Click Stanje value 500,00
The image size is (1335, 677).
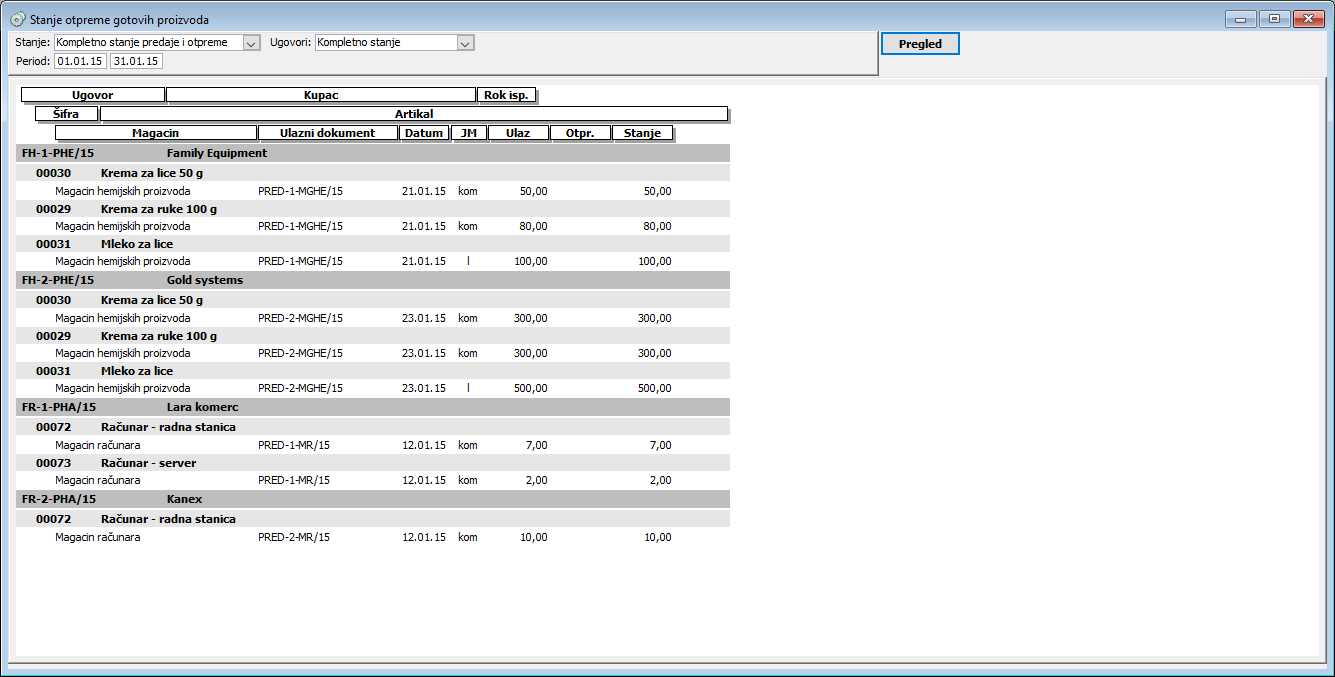pyautogui.click(x=655, y=388)
